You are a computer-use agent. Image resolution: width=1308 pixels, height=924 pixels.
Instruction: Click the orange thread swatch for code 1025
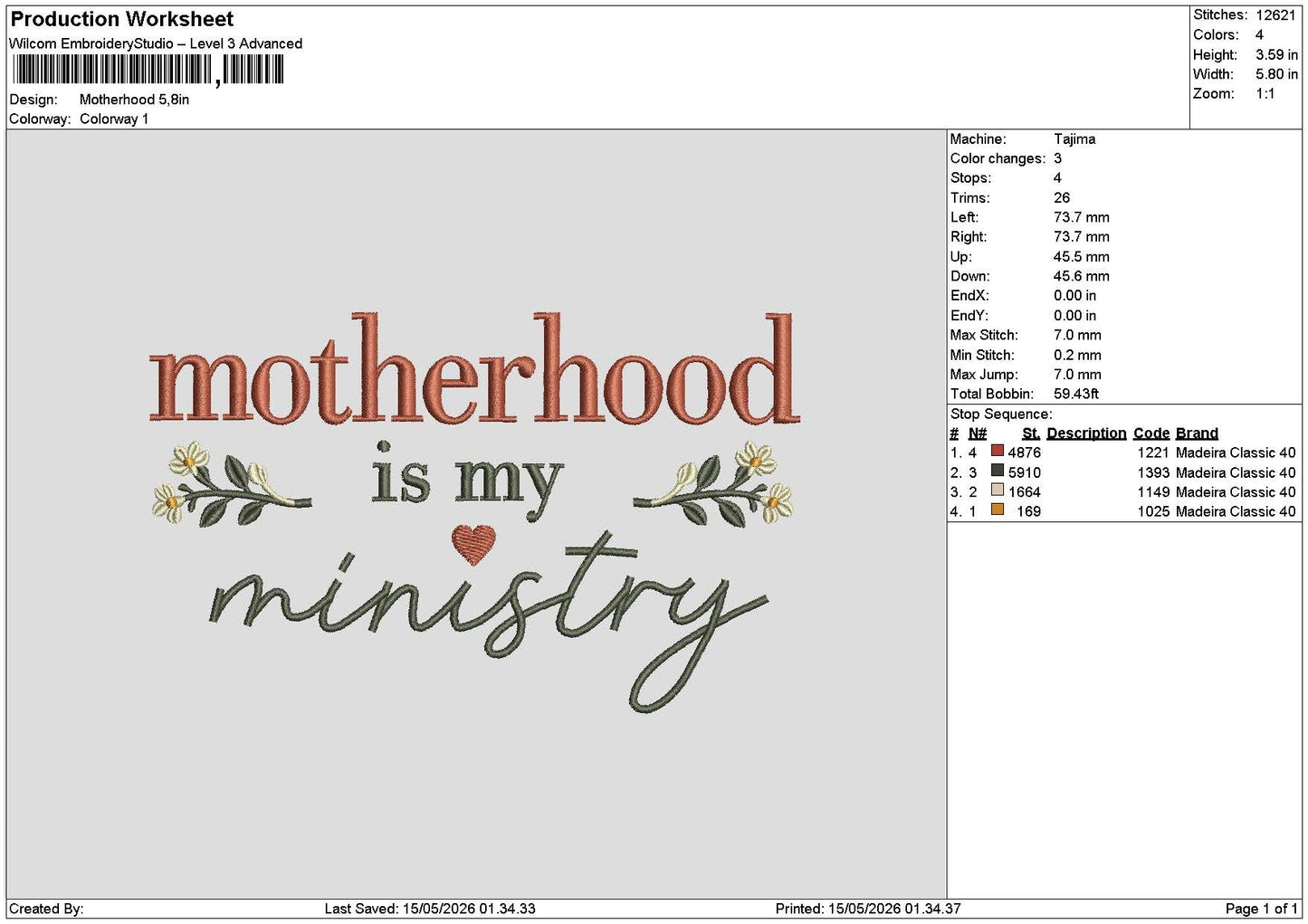997,510
